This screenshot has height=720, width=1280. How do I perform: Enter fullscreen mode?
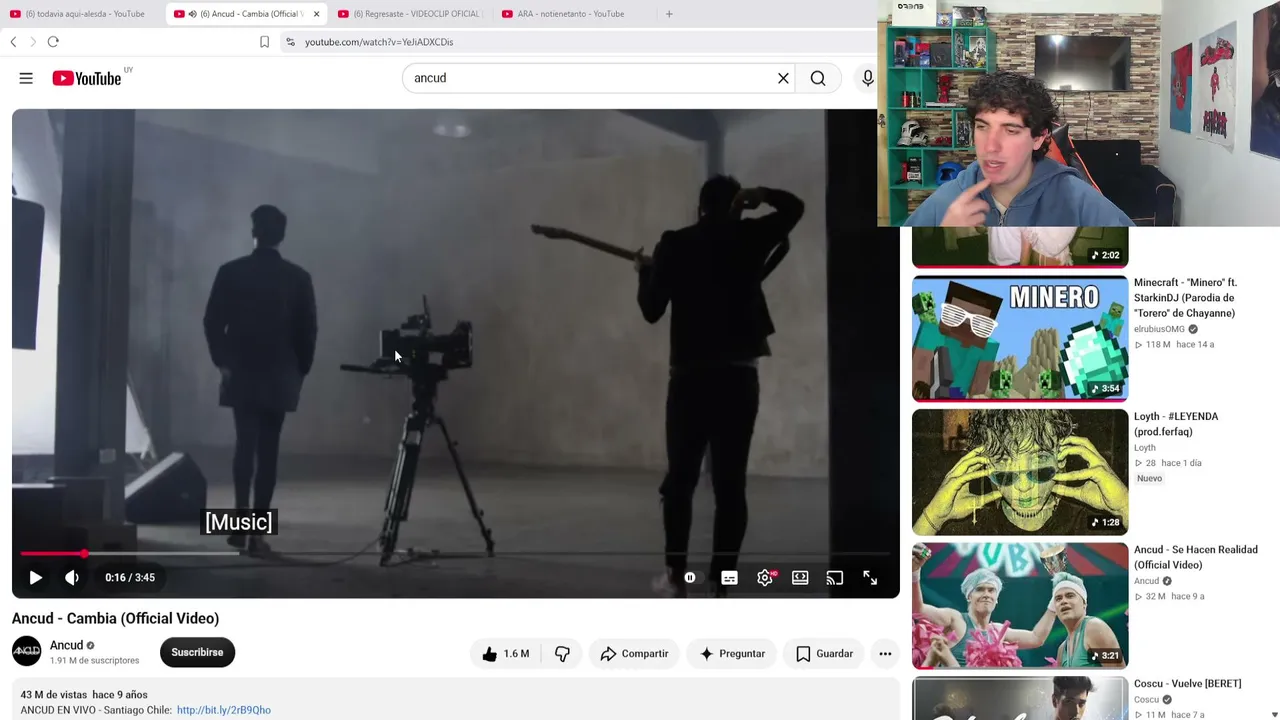(870, 577)
